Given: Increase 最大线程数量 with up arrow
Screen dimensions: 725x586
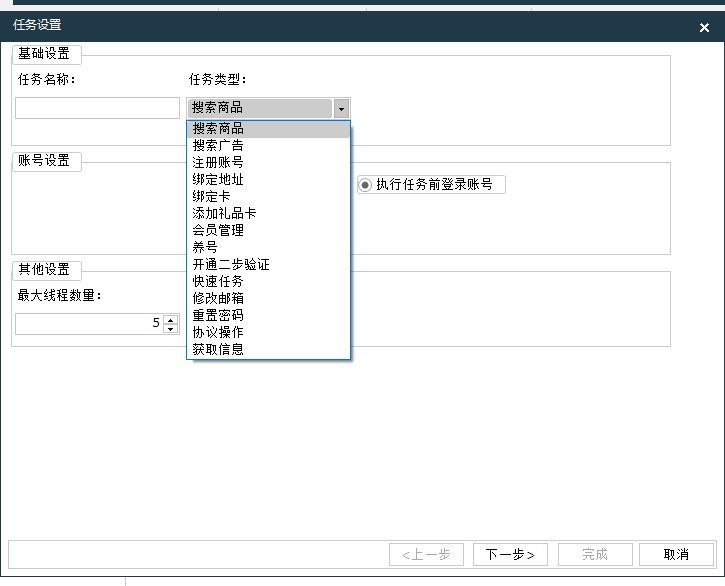Looking at the screenshot, I should click(171, 320).
